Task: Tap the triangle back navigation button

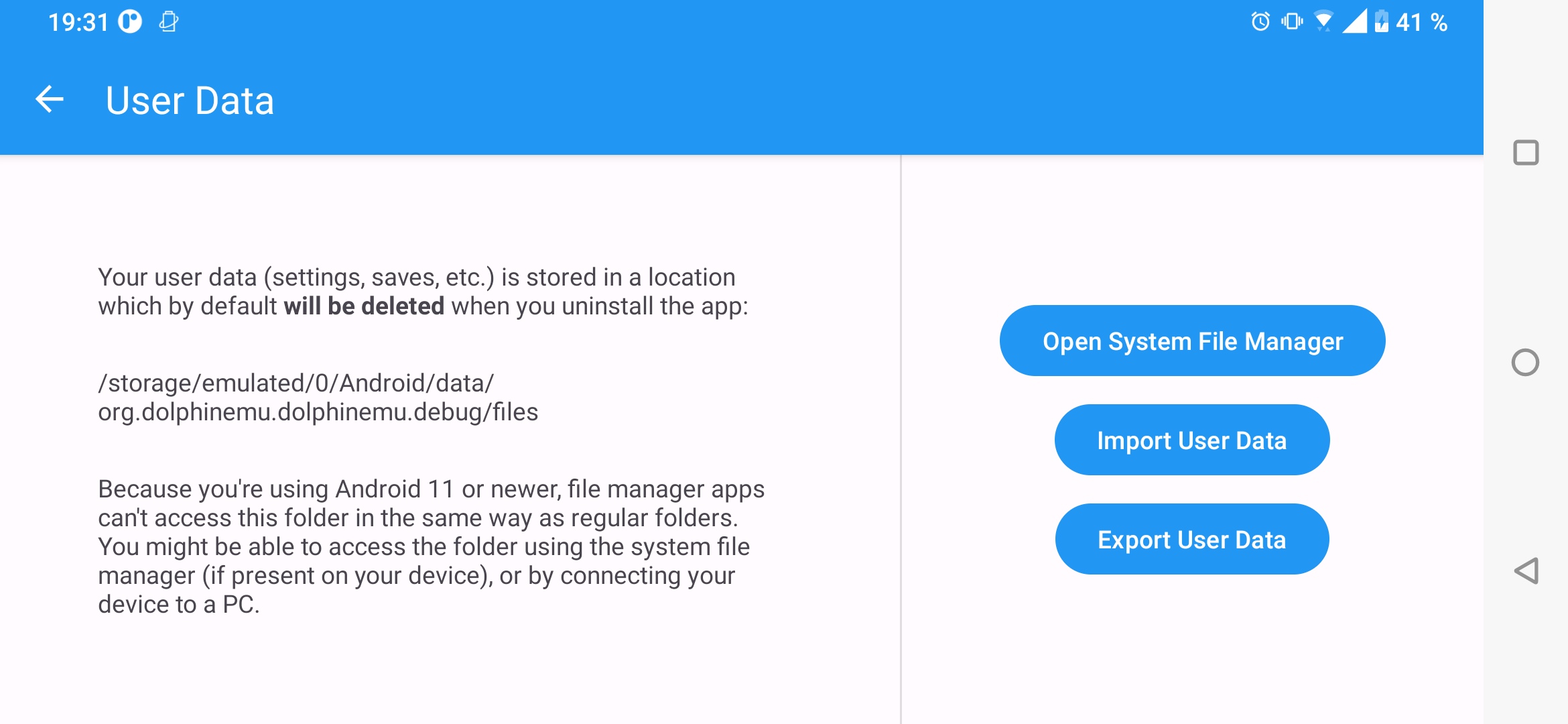Action: [x=1526, y=571]
